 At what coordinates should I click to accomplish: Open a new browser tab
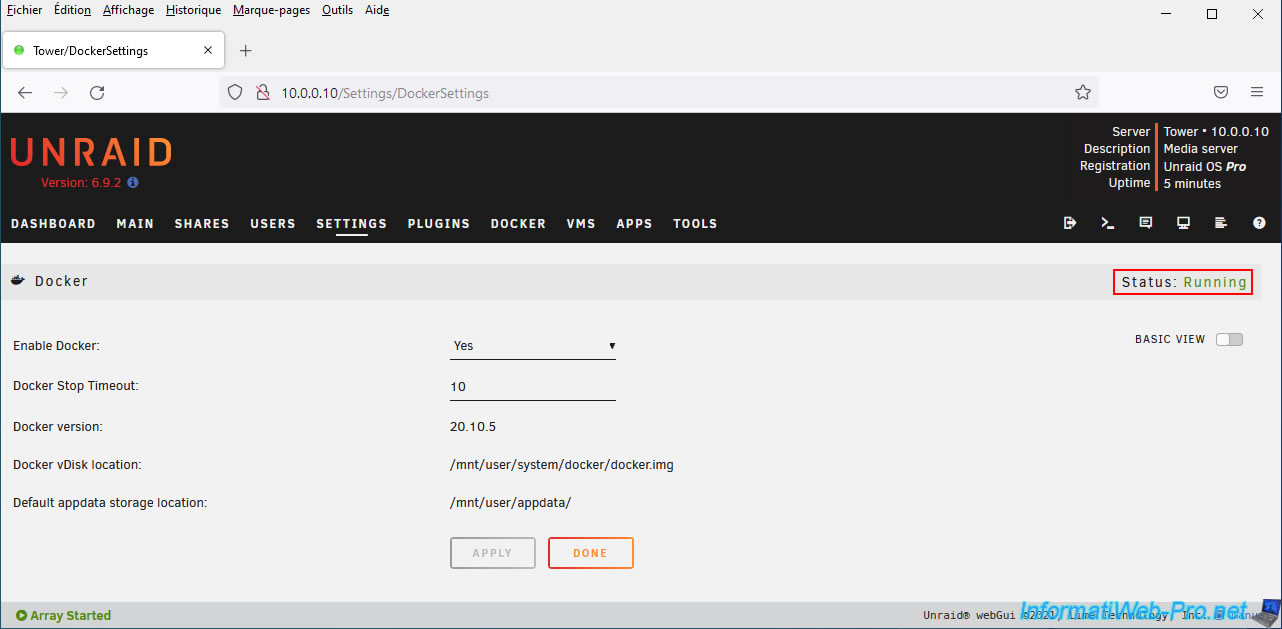point(246,51)
